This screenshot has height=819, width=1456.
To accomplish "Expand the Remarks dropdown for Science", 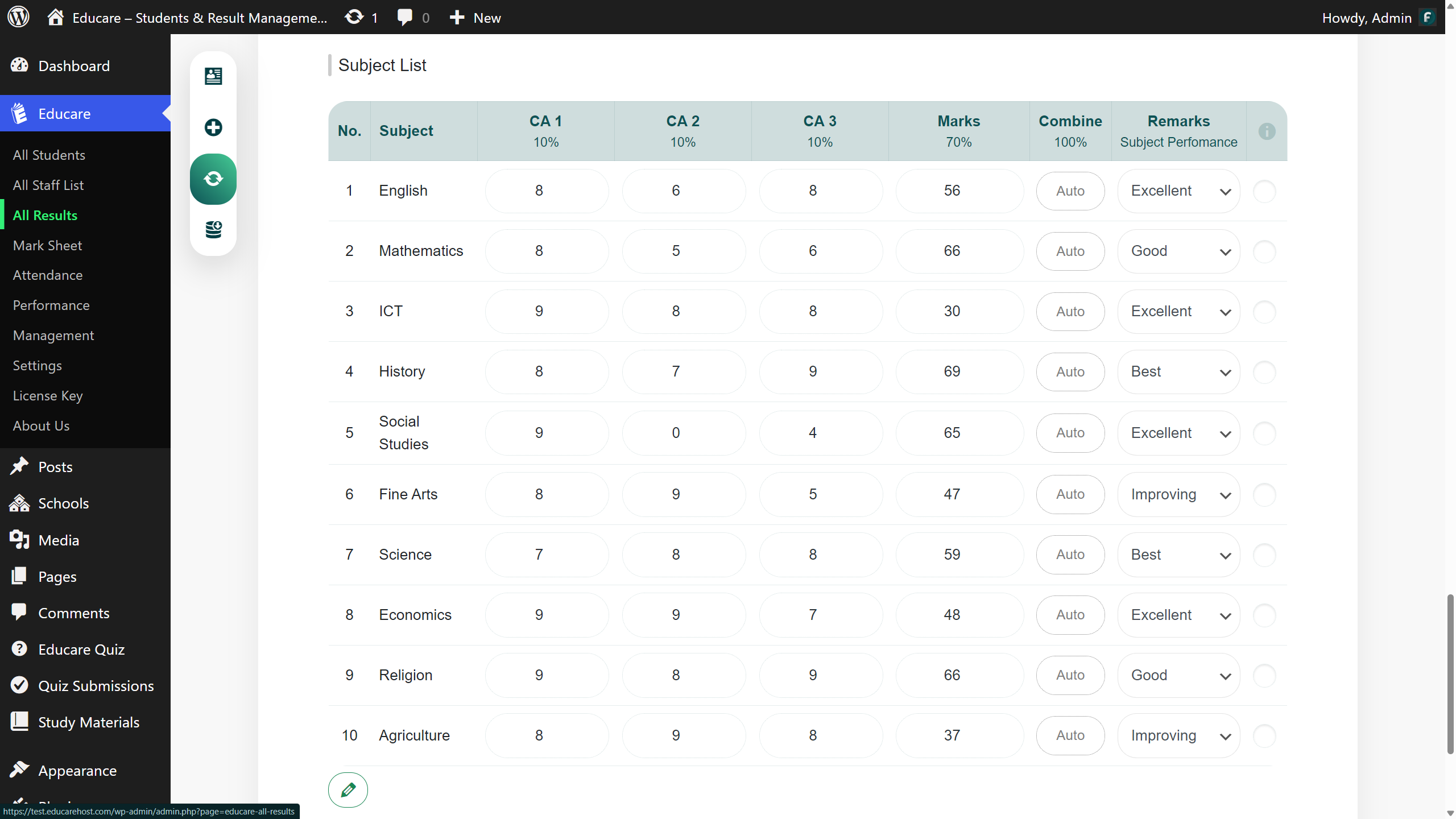I will click(x=1178, y=555).
